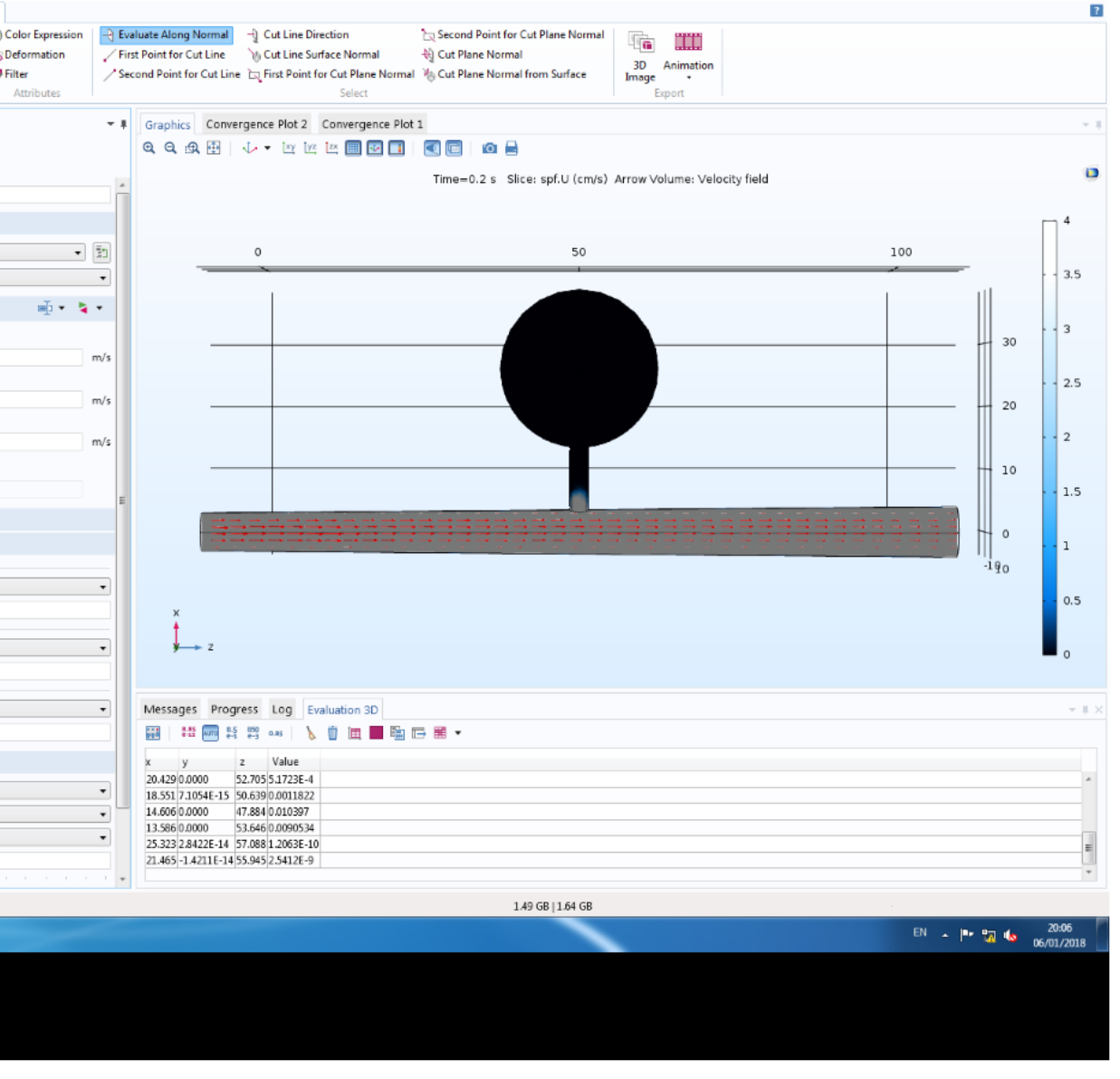The height and width of the screenshot is (1079, 1120).
Task: Take a snapshot with the camera icon
Action: 490,148
